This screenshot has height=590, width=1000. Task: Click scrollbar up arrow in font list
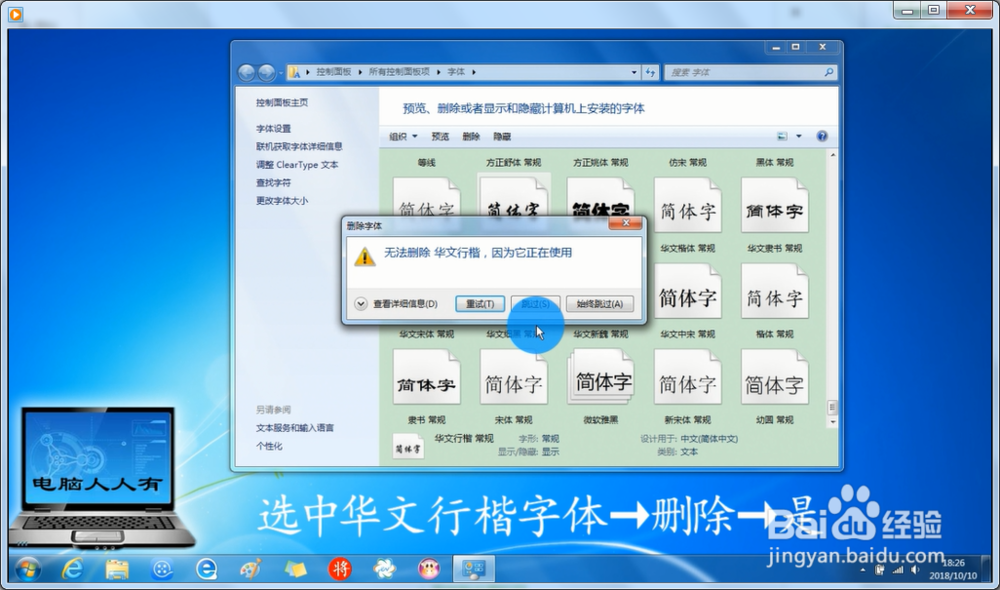[x=832, y=156]
